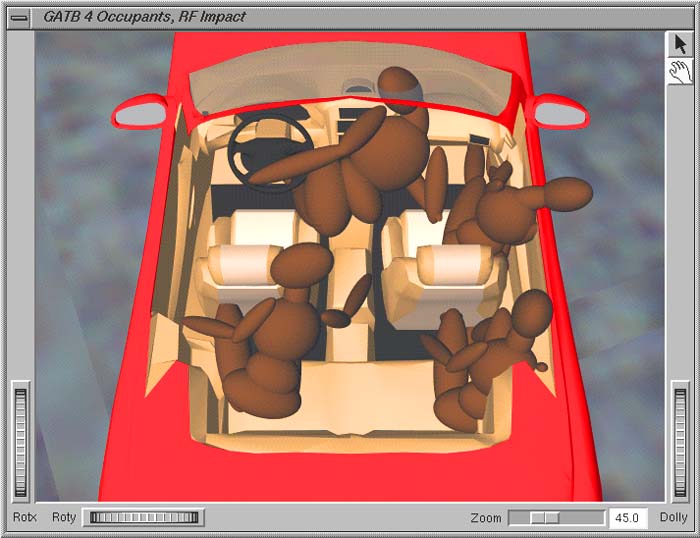Click the Zoom label
This screenshot has height=538, width=700.
click(x=486, y=517)
